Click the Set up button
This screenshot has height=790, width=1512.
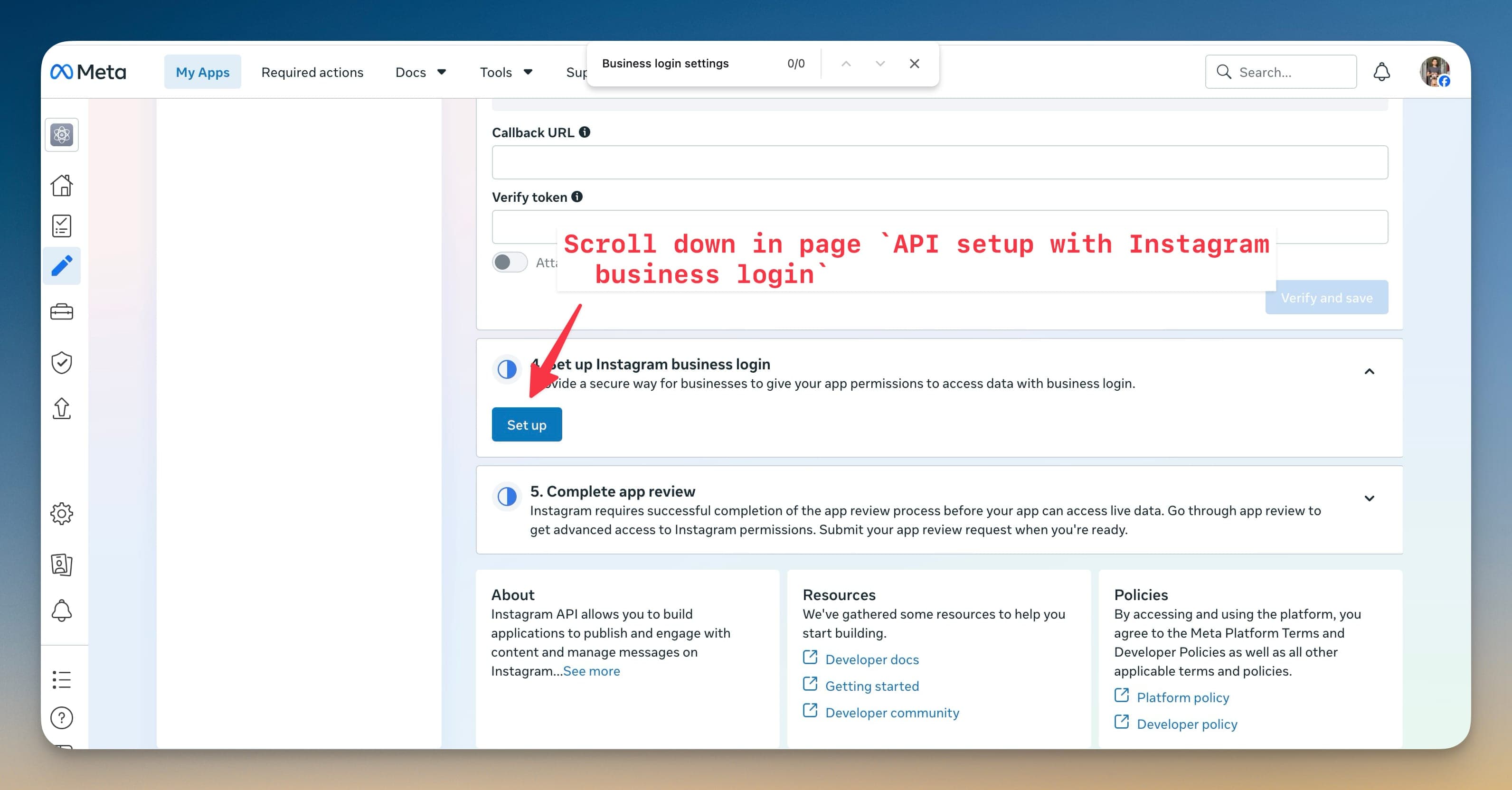point(527,424)
